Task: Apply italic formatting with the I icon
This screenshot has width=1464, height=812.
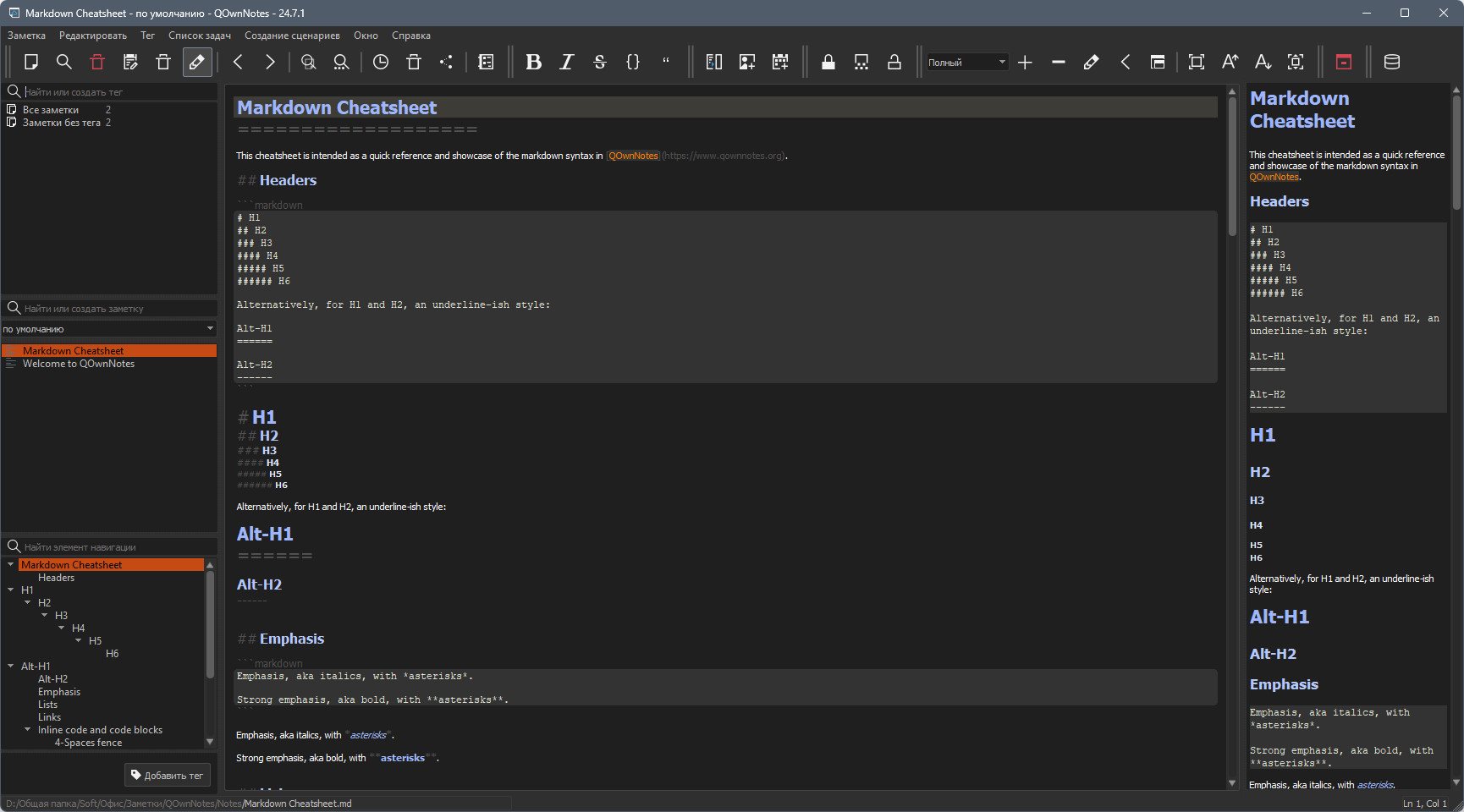Action: [566, 62]
